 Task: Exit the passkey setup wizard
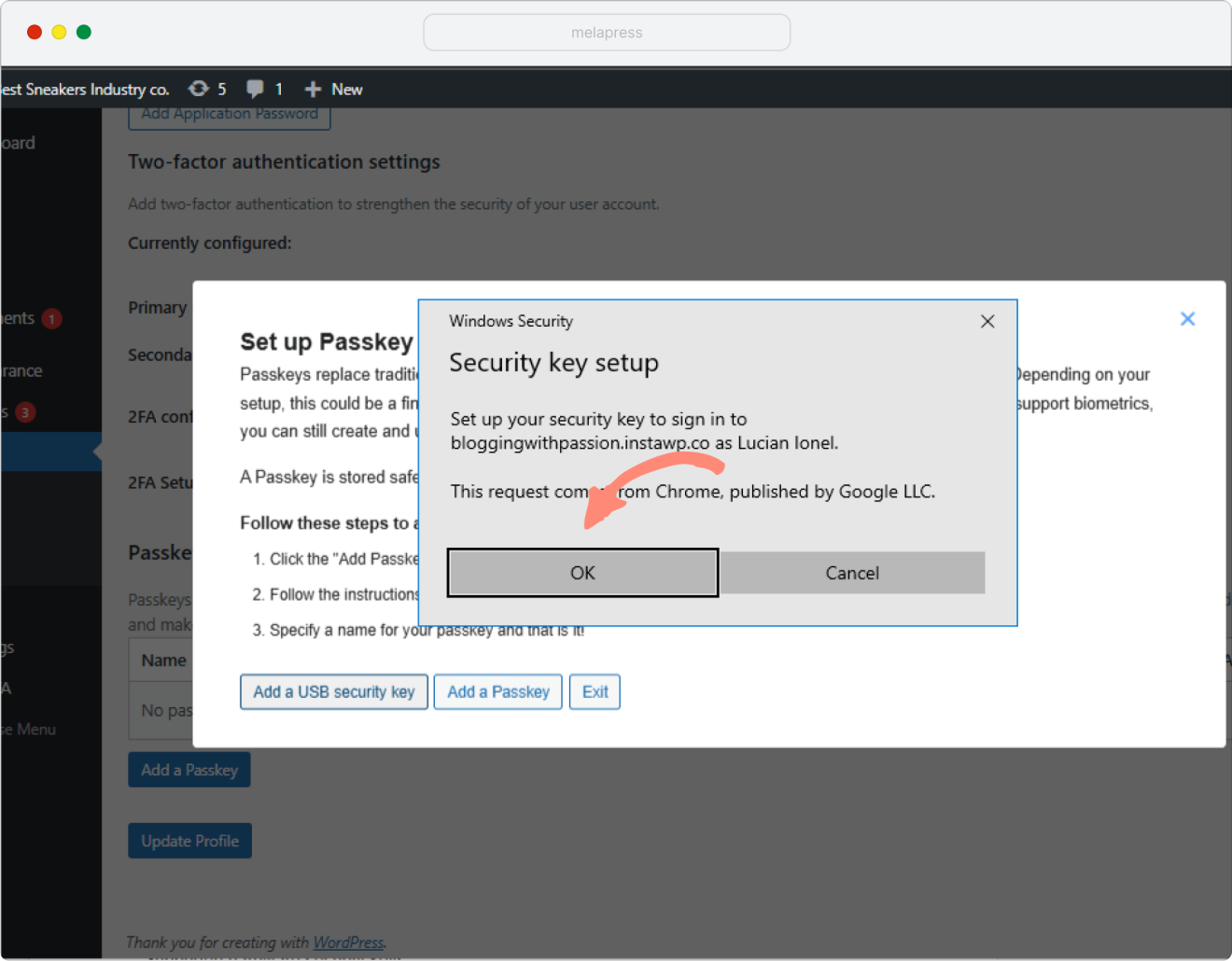click(595, 692)
